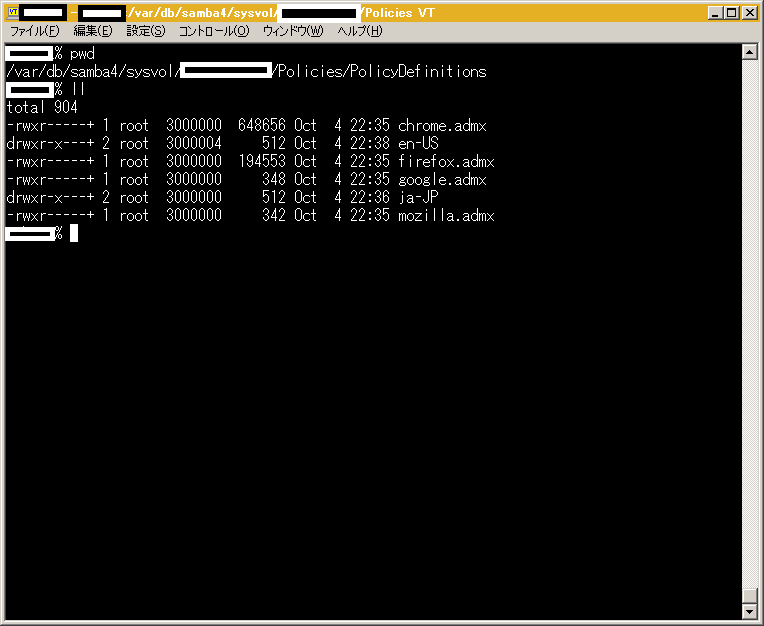
Task: Open the コントロール(O) menu
Action: click(x=214, y=31)
